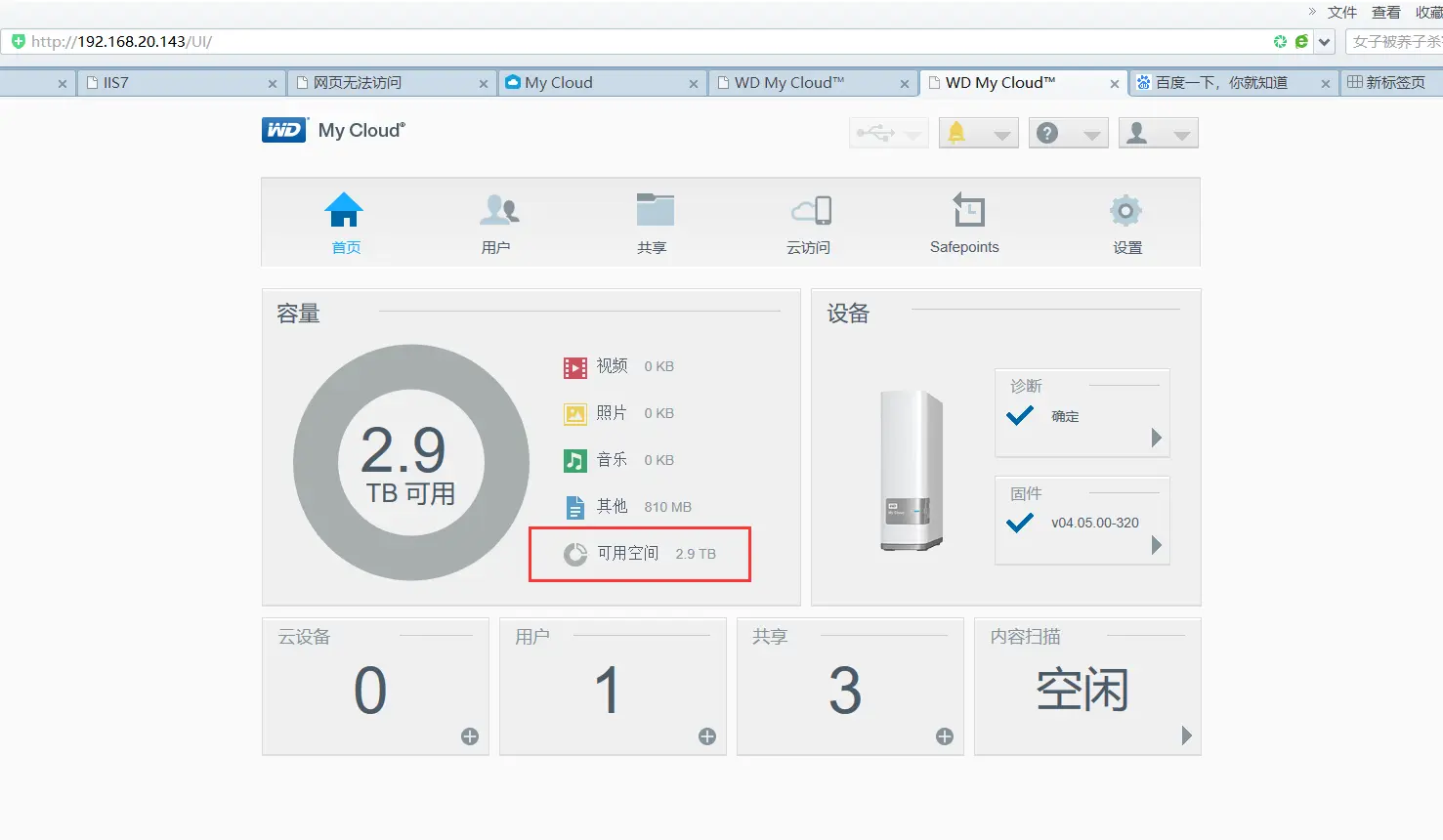Open the user account dropdown
This screenshot has width=1443, height=840.
1158,134
